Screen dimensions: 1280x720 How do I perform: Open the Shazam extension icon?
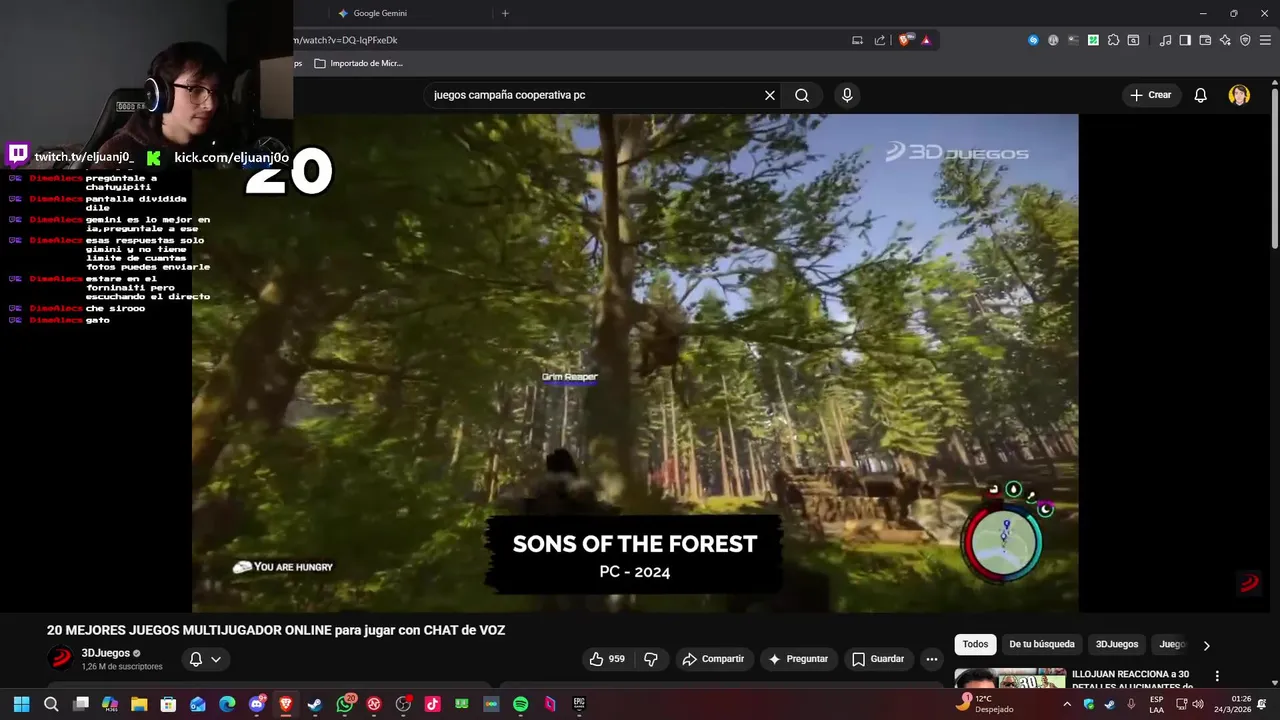coord(1033,40)
